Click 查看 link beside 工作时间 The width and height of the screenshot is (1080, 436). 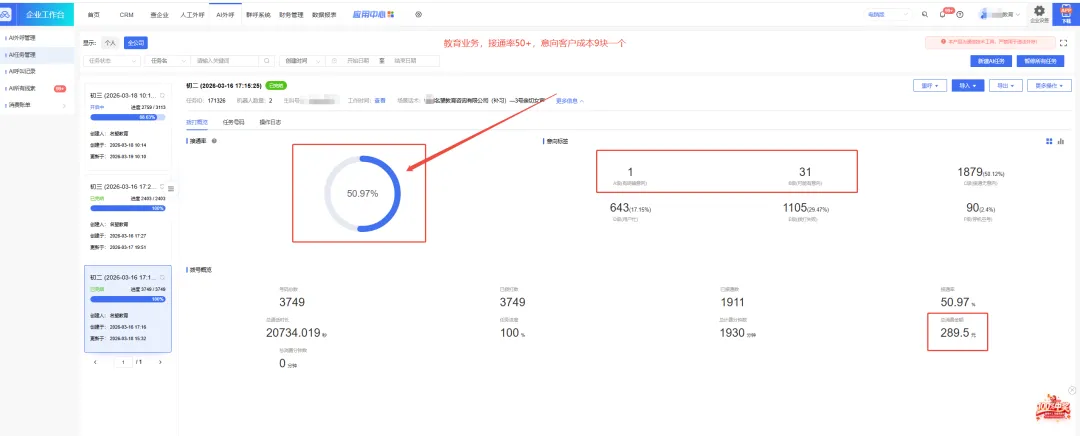click(380, 101)
